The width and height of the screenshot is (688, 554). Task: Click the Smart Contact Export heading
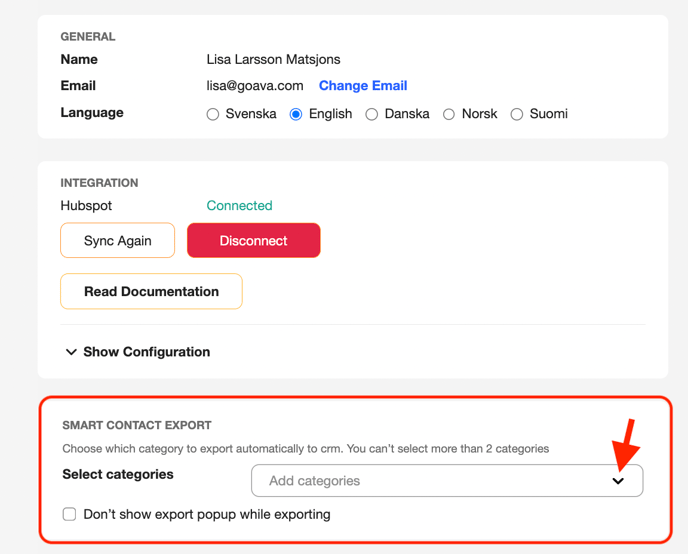pyautogui.click(x=137, y=425)
